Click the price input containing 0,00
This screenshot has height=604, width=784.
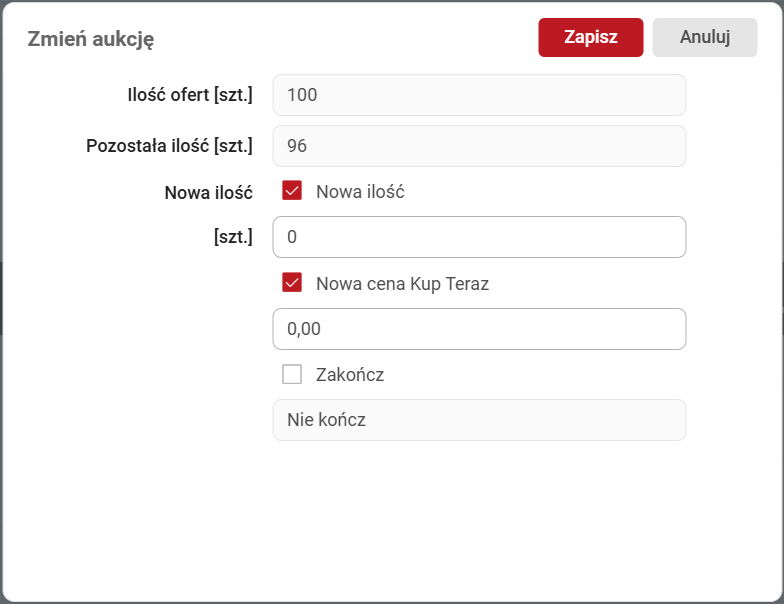(479, 329)
